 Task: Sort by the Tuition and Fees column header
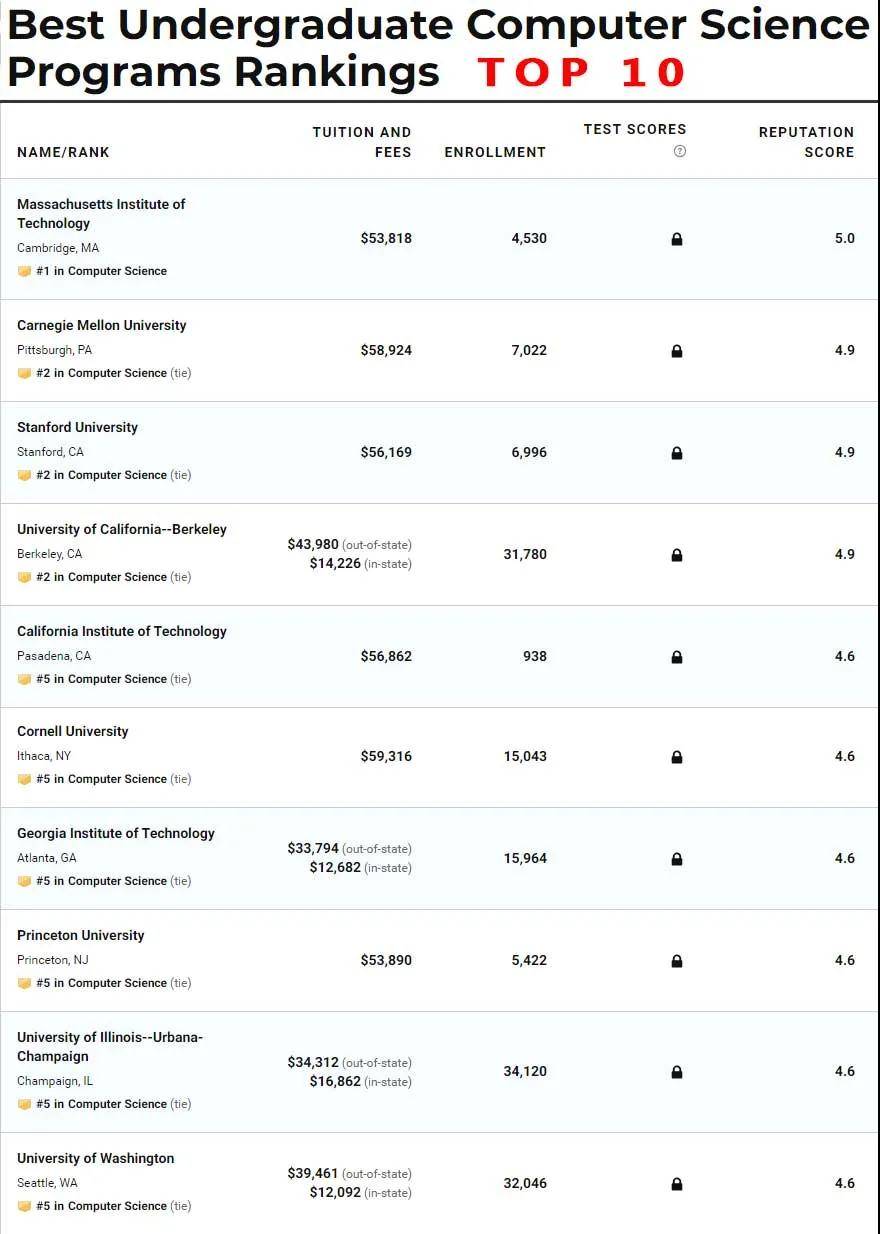[x=362, y=142]
